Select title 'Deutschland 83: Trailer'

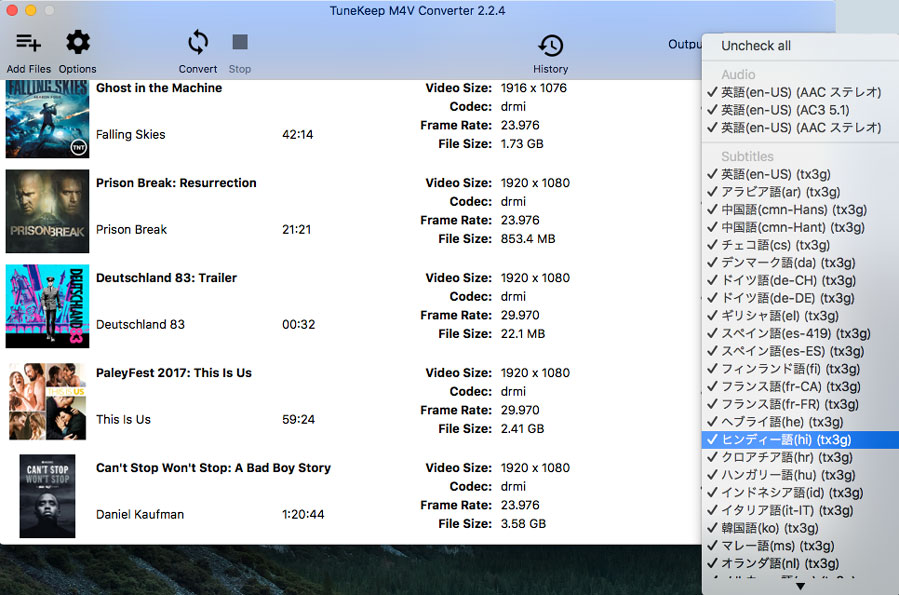tap(166, 278)
